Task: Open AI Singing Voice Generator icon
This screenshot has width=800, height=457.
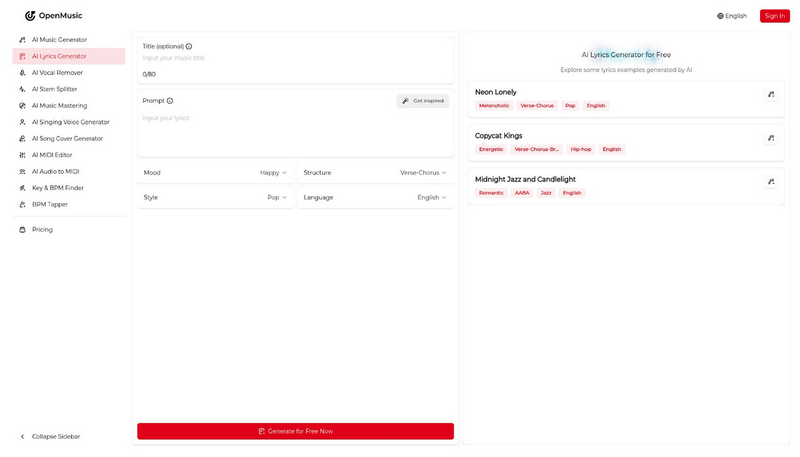Action: coord(22,122)
